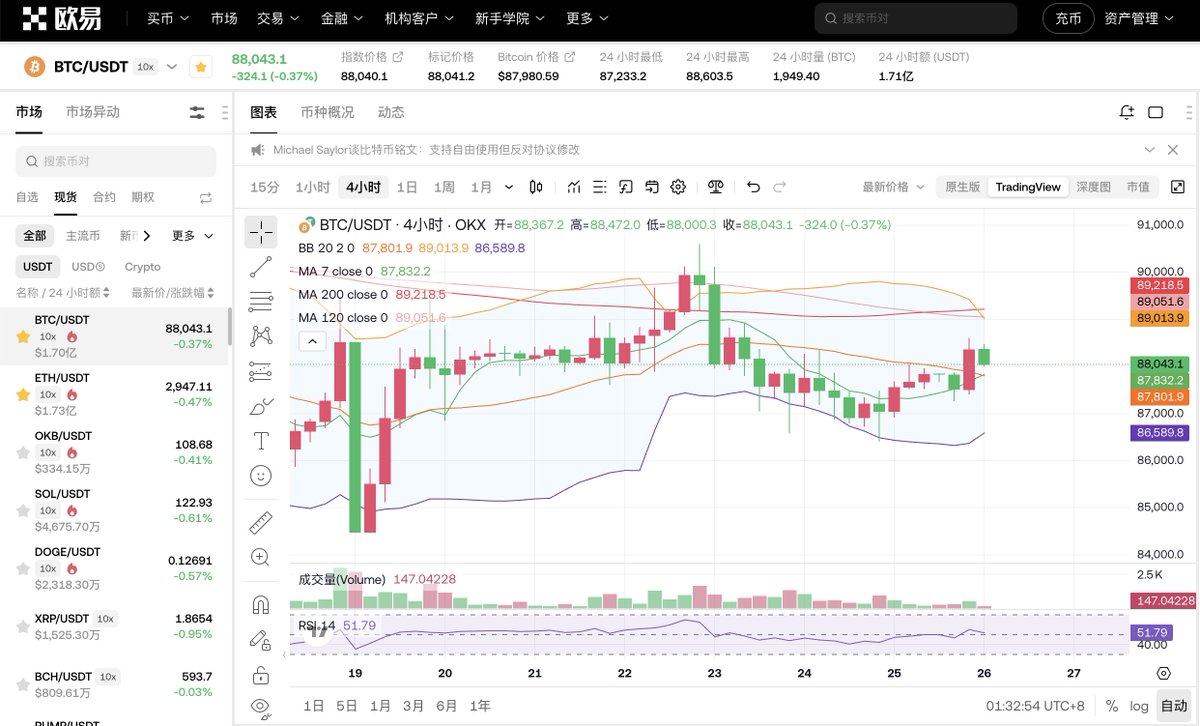
Task: Select the text annotation tool
Action: point(261,440)
